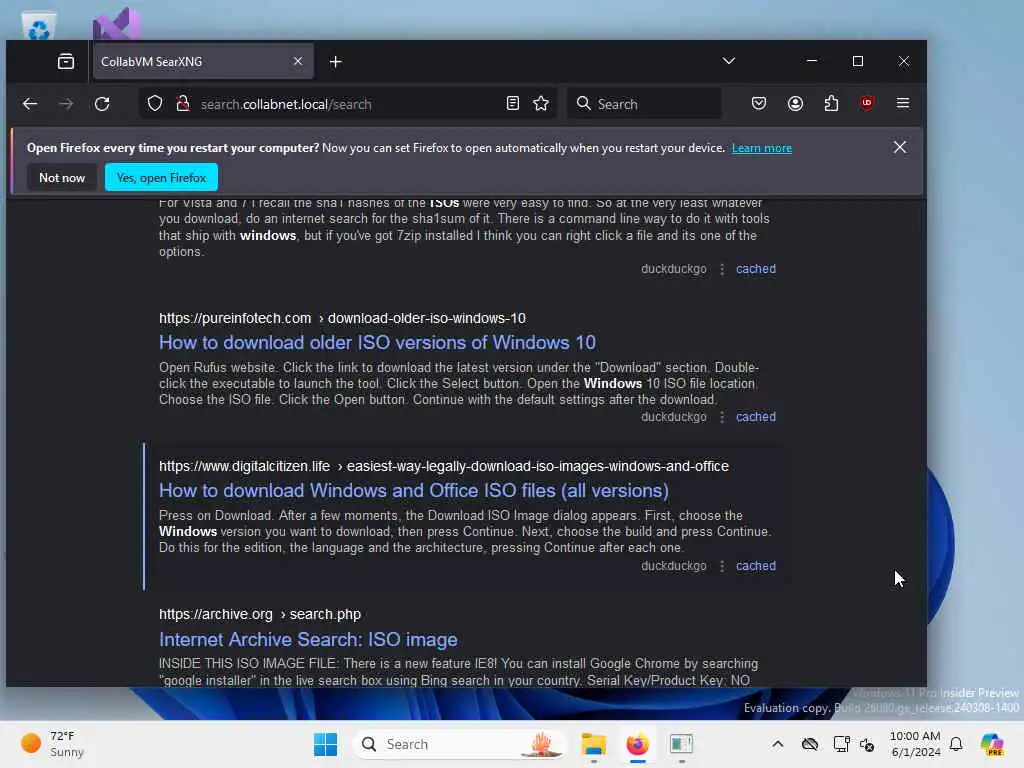Open the extensions puzzle icon
The width and height of the screenshot is (1024, 768).
coord(831,103)
